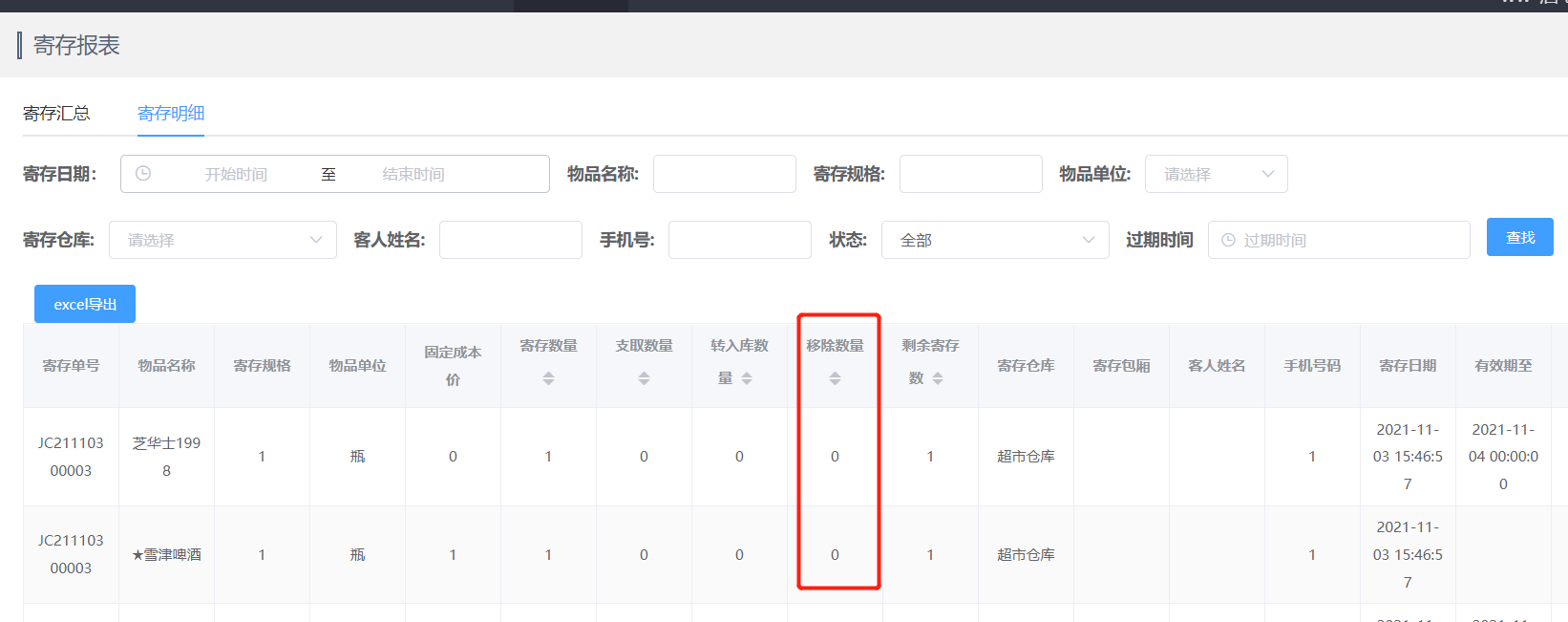Click the clock icon in 寄存日期 field

tap(143, 174)
